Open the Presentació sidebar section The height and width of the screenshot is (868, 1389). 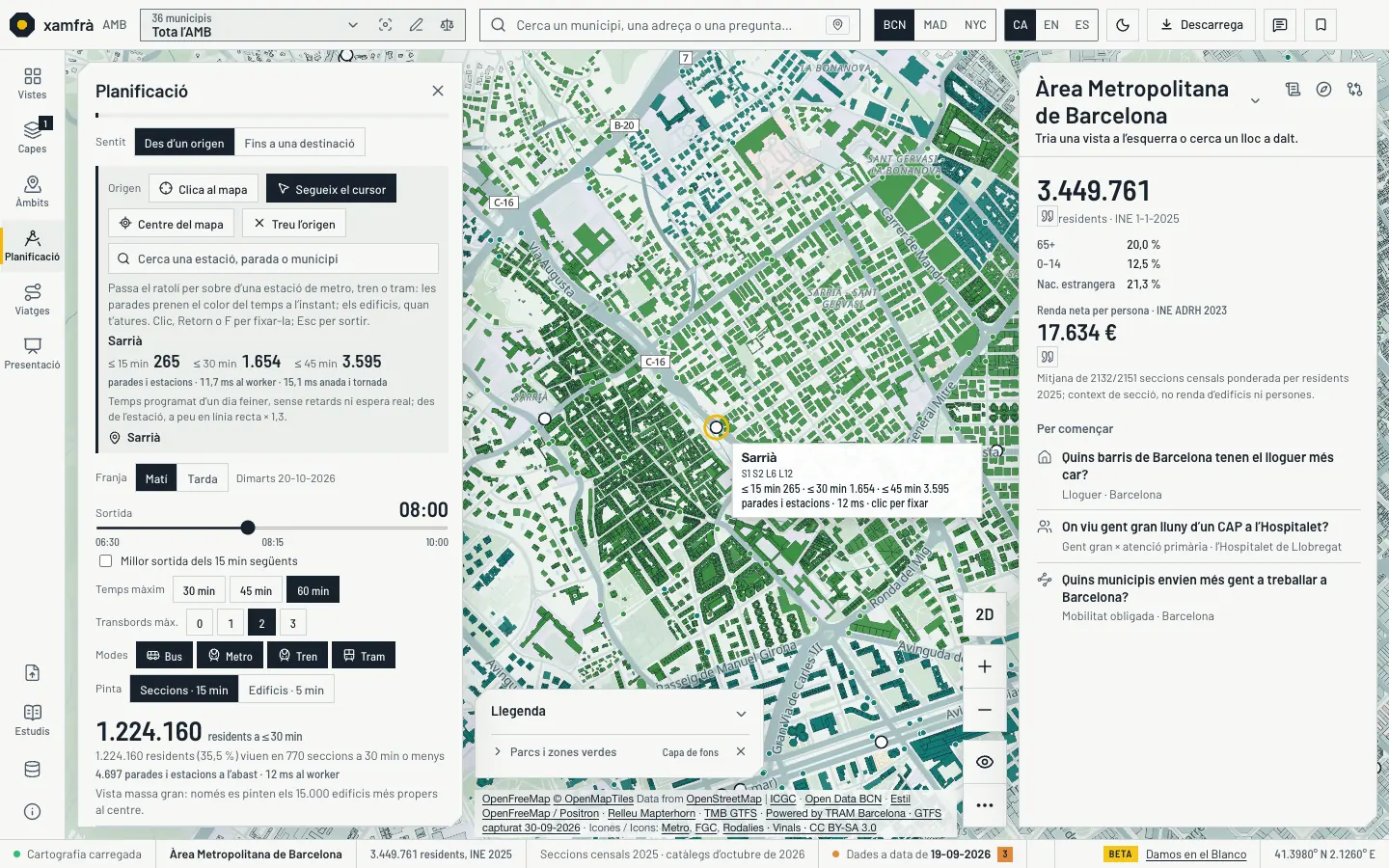tap(32, 353)
